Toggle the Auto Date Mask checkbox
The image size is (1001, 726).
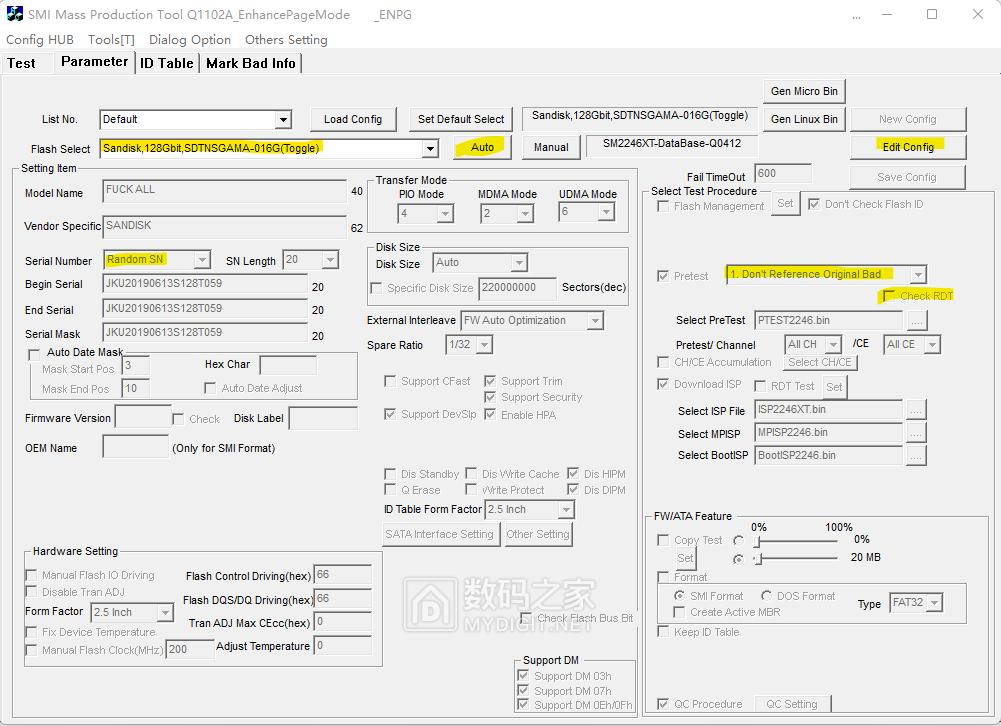coord(34,353)
